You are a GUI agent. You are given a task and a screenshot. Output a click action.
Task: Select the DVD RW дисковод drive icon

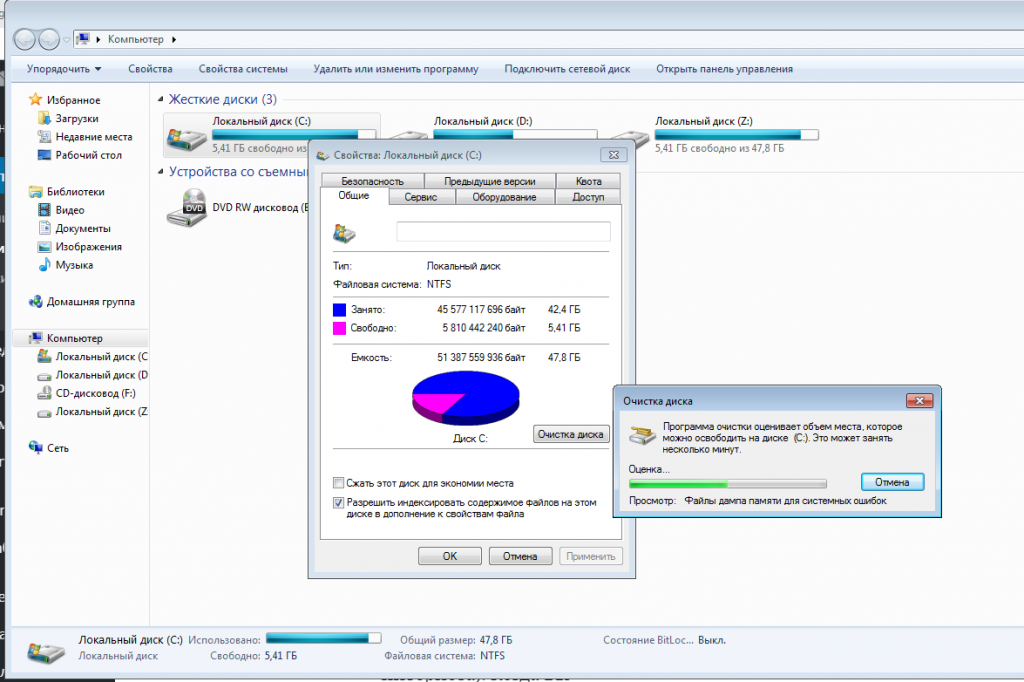tap(187, 208)
